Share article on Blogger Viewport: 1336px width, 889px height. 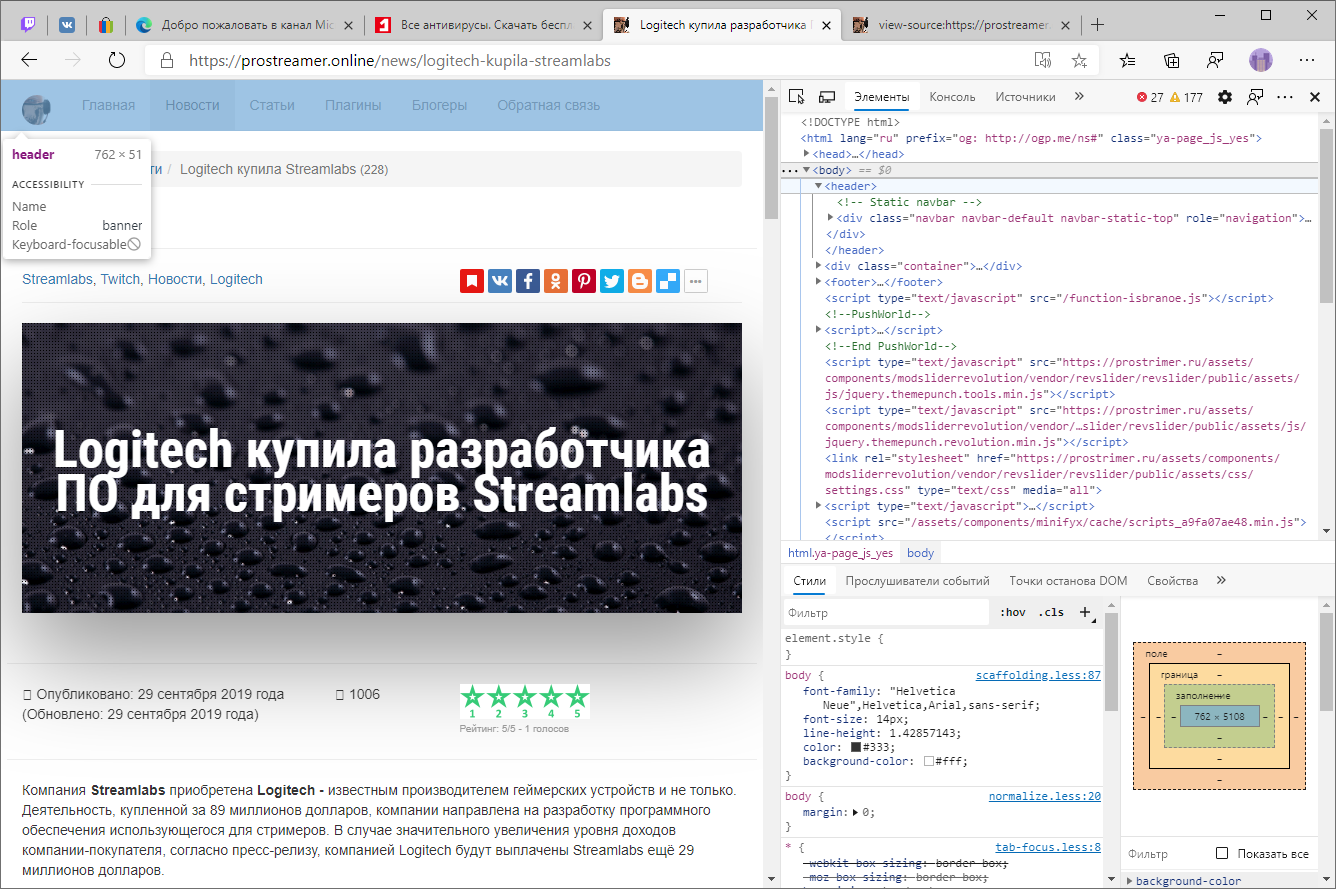640,281
